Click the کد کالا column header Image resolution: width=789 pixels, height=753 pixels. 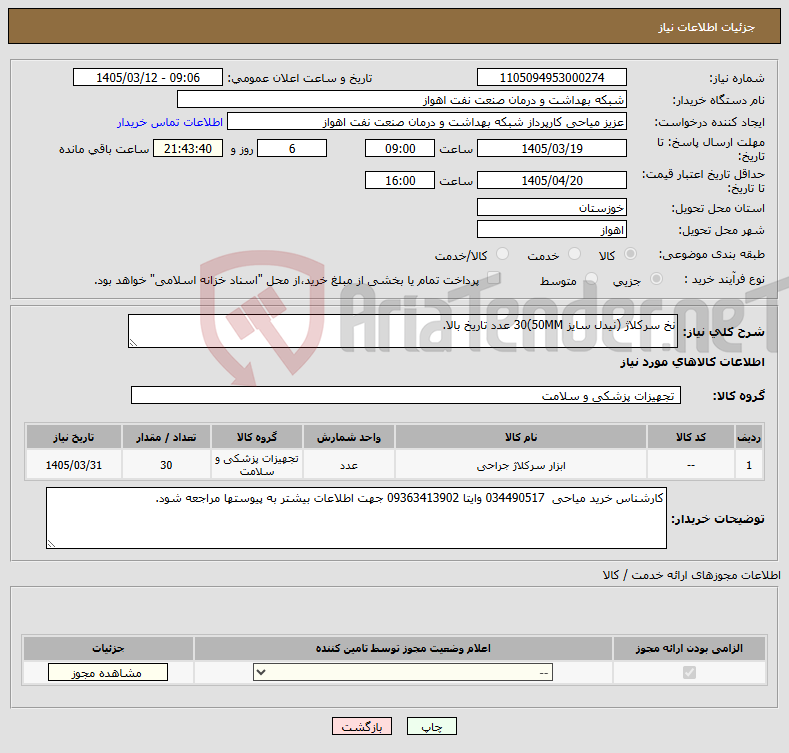690,437
